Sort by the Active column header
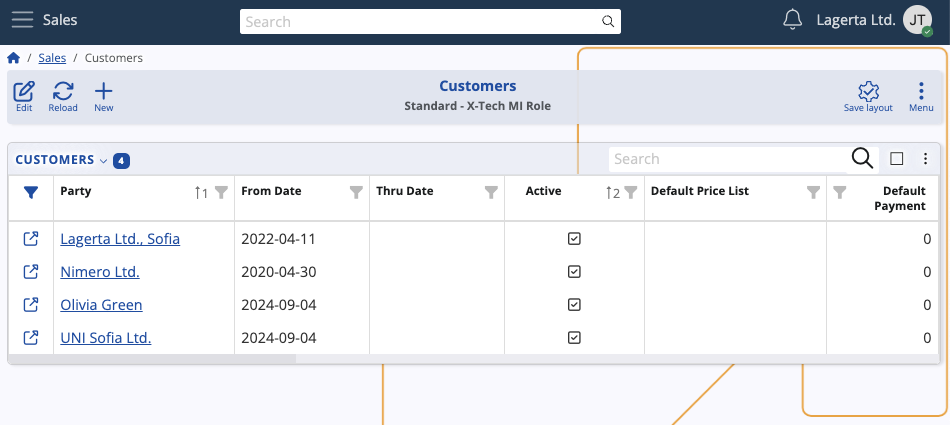 (x=543, y=191)
